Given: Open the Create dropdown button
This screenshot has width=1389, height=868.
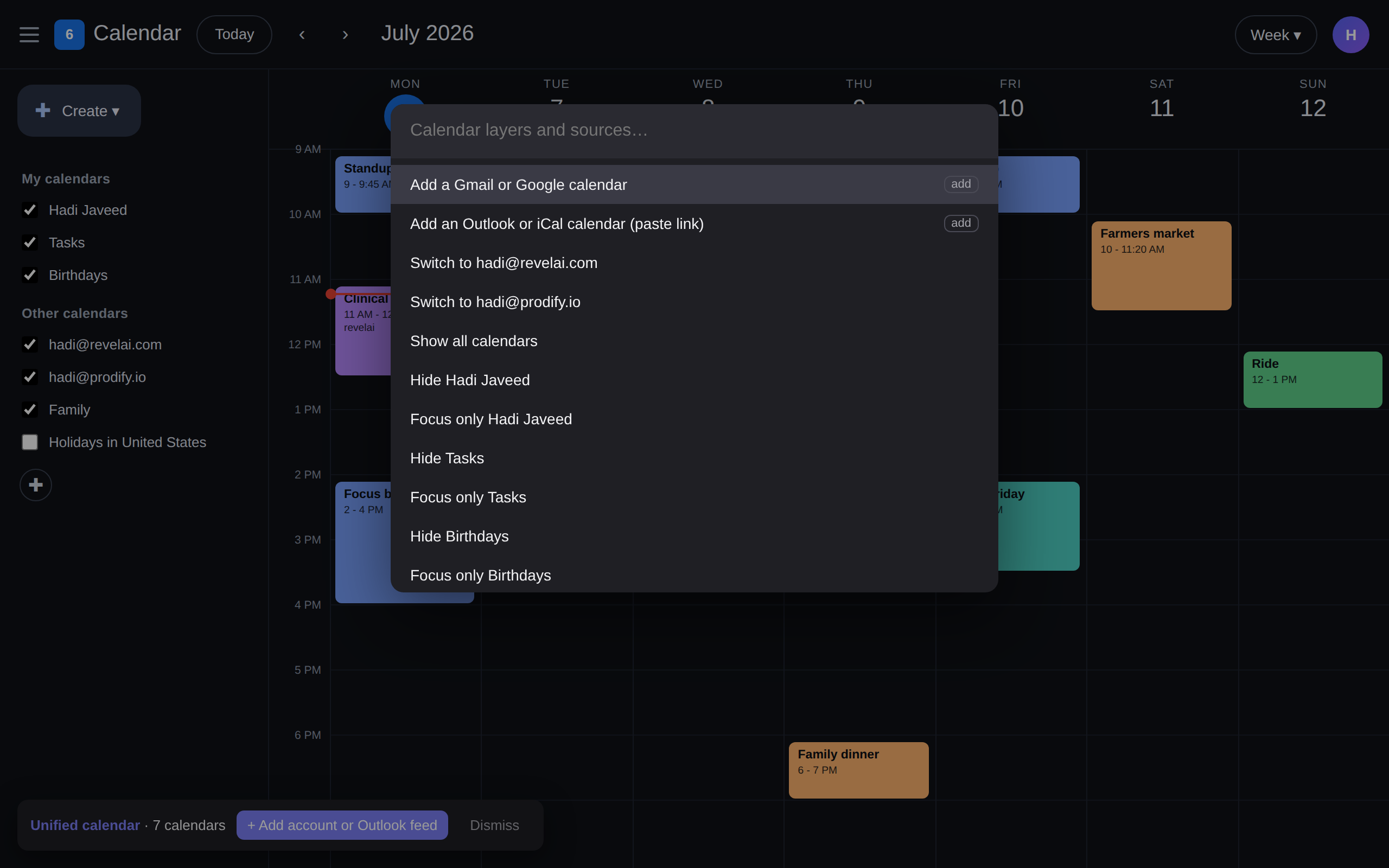Looking at the screenshot, I should (x=79, y=111).
